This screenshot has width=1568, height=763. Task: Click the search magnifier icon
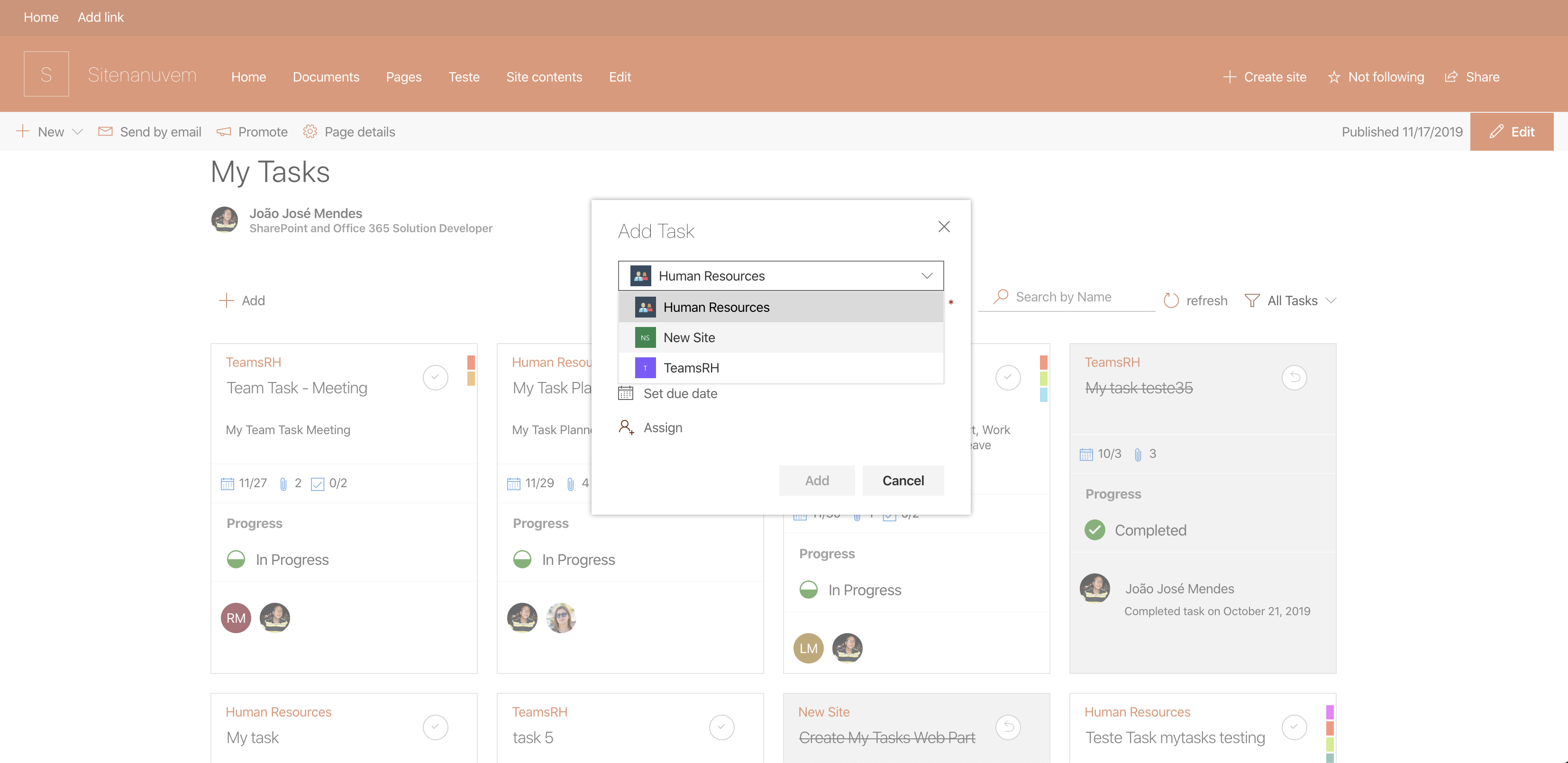pos(1001,296)
